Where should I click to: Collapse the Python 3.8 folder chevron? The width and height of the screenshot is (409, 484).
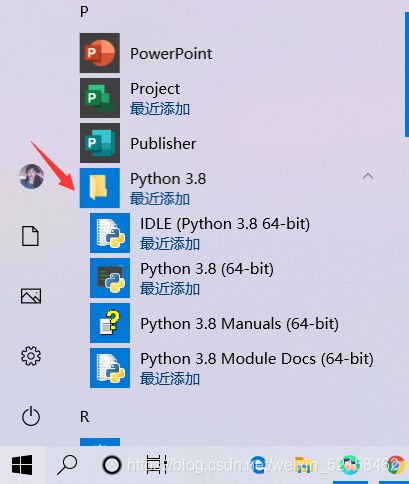[368, 176]
